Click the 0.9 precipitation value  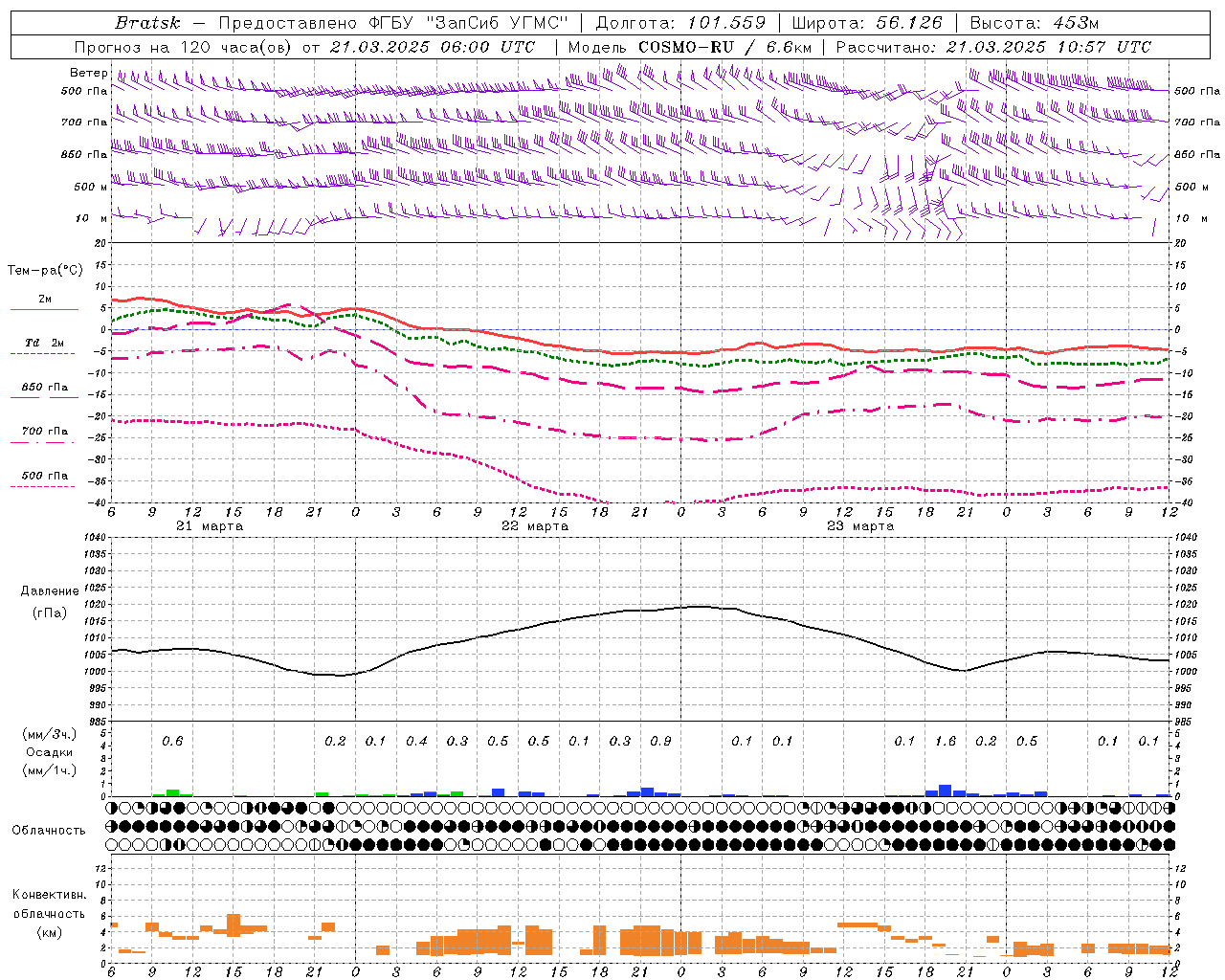(660, 741)
